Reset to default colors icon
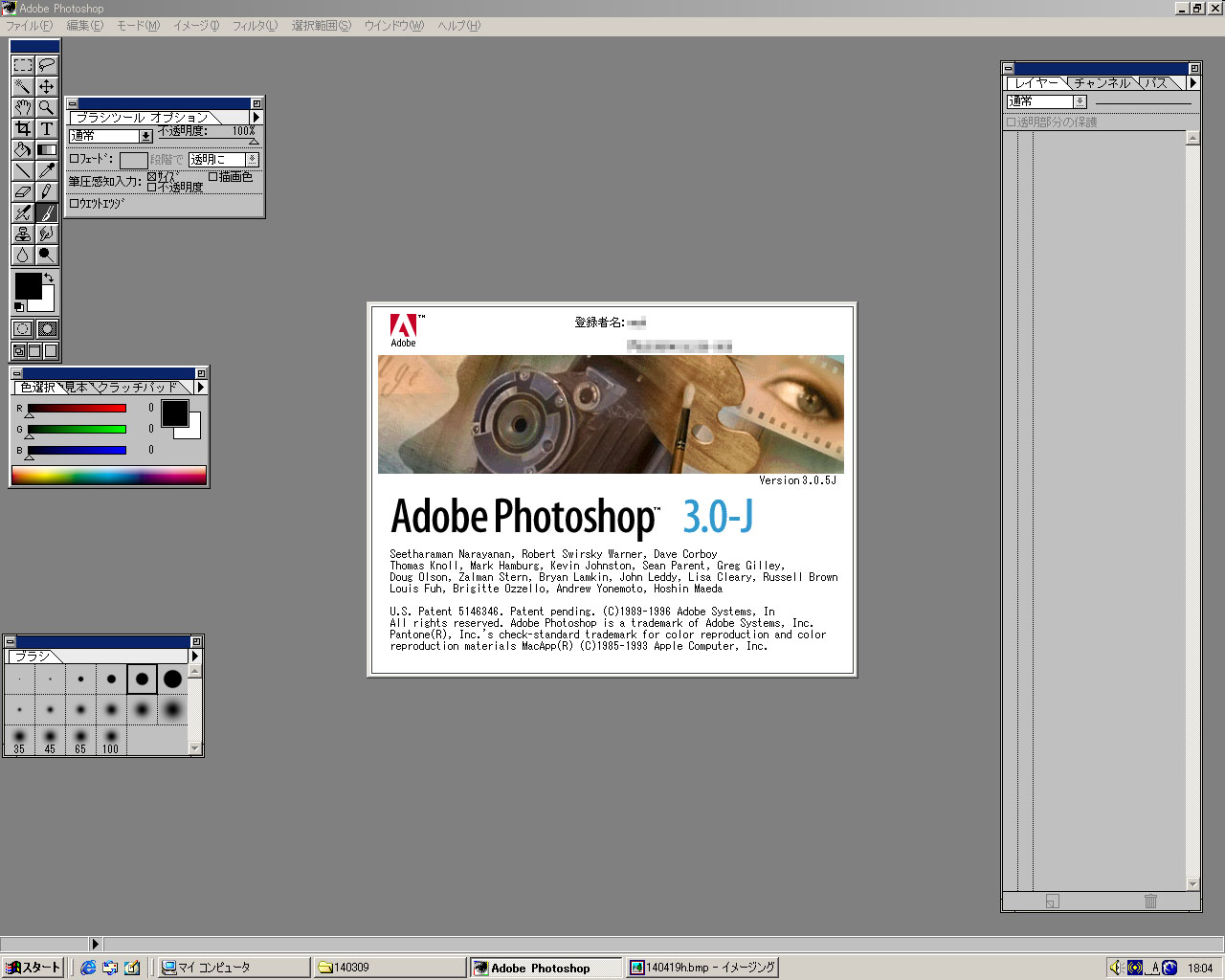Screen dimensions: 1225x980 tap(18, 307)
